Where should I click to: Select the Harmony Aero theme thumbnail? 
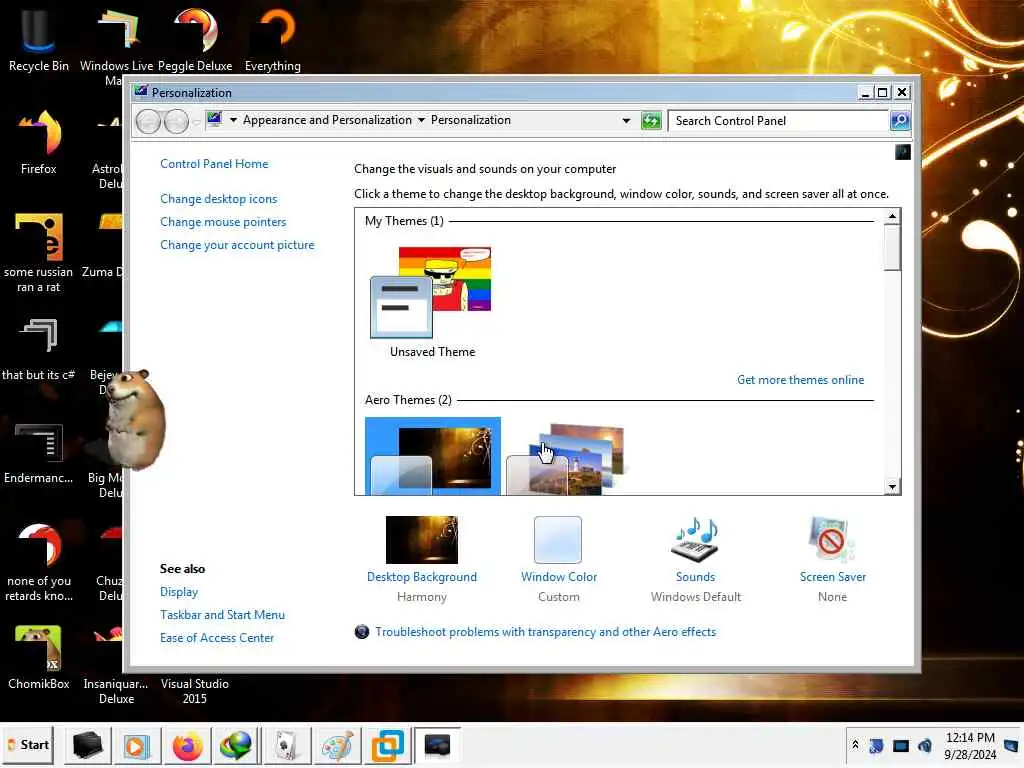coord(432,456)
